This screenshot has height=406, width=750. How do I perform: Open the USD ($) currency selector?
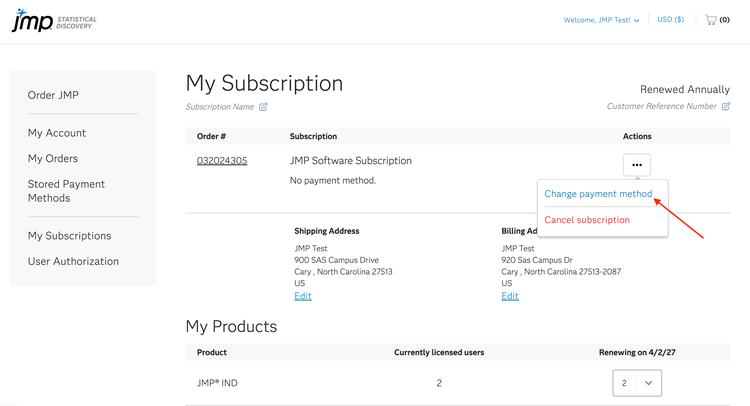(671, 20)
